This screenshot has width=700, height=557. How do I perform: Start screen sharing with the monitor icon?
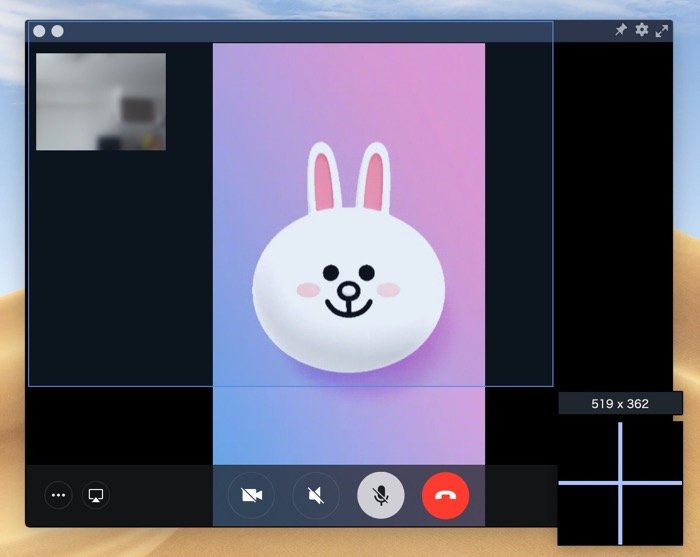click(96, 495)
